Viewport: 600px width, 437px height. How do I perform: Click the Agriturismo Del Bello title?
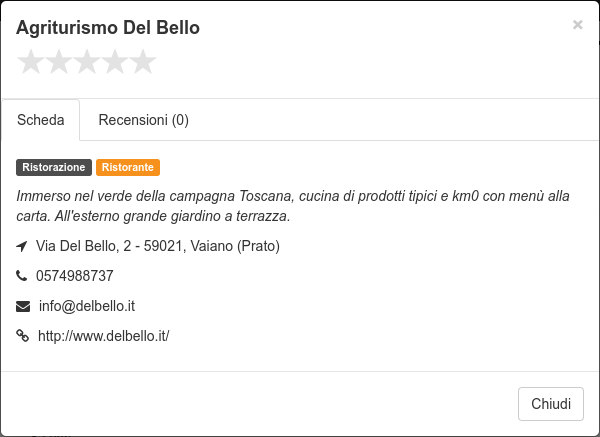[x=108, y=28]
